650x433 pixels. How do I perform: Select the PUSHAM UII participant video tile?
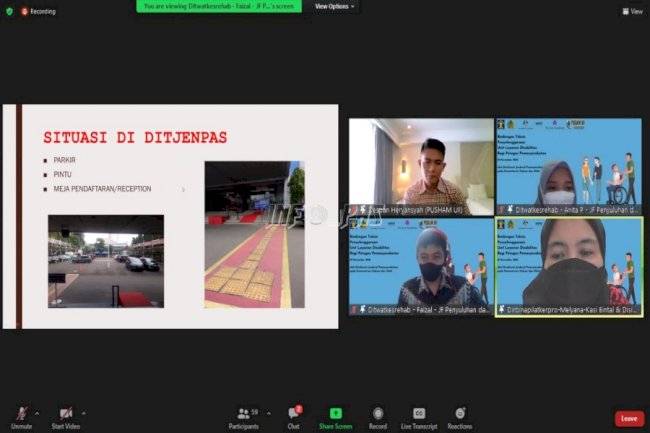pos(420,166)
